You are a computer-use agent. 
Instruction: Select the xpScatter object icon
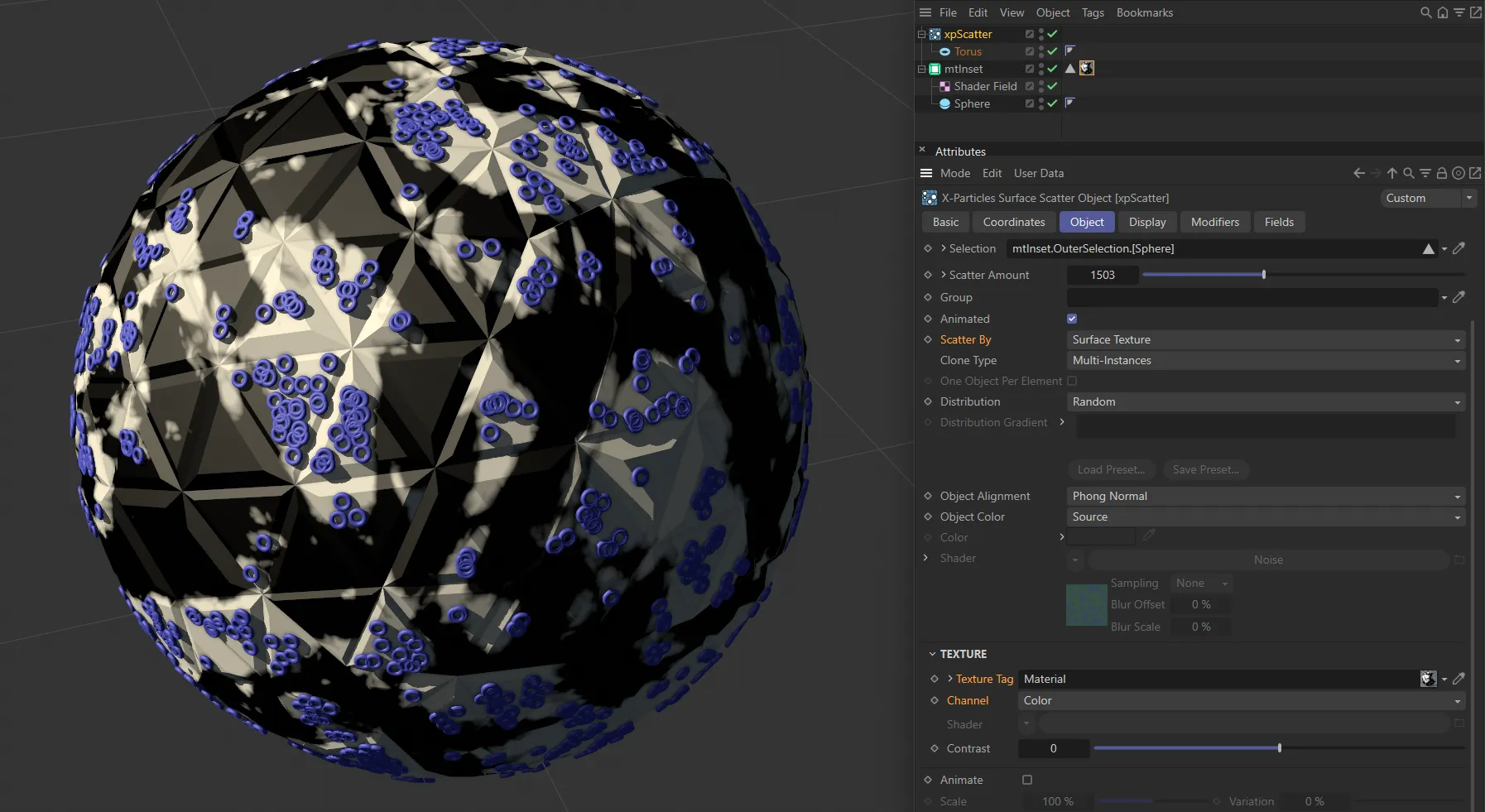(x=936, y=34)
